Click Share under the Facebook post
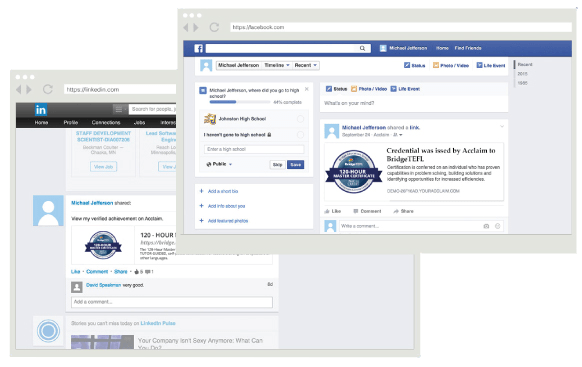Image resolution: width=582 pixels, height=367 pixels. point(403,211)
